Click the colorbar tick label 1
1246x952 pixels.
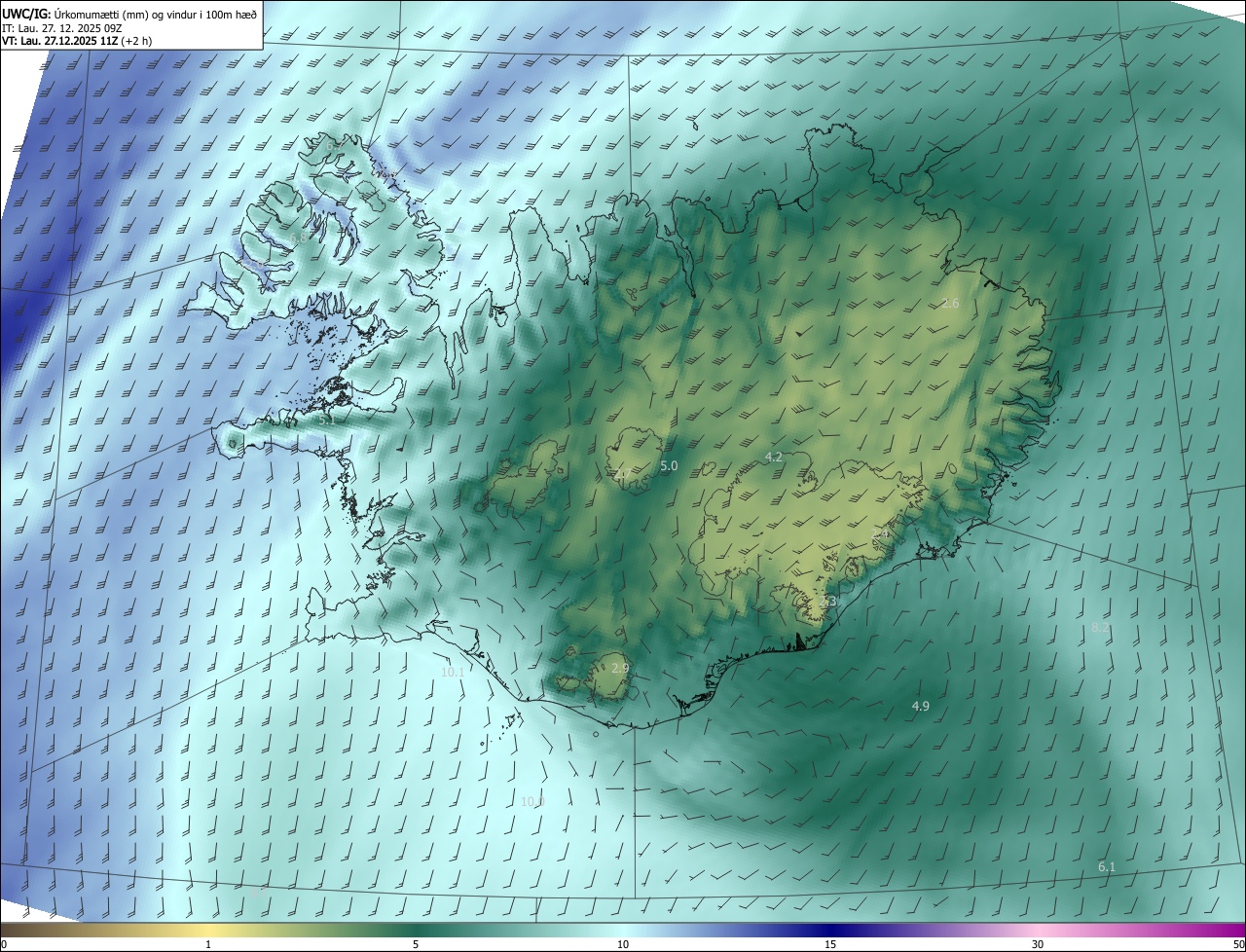[x=208, y=945]
